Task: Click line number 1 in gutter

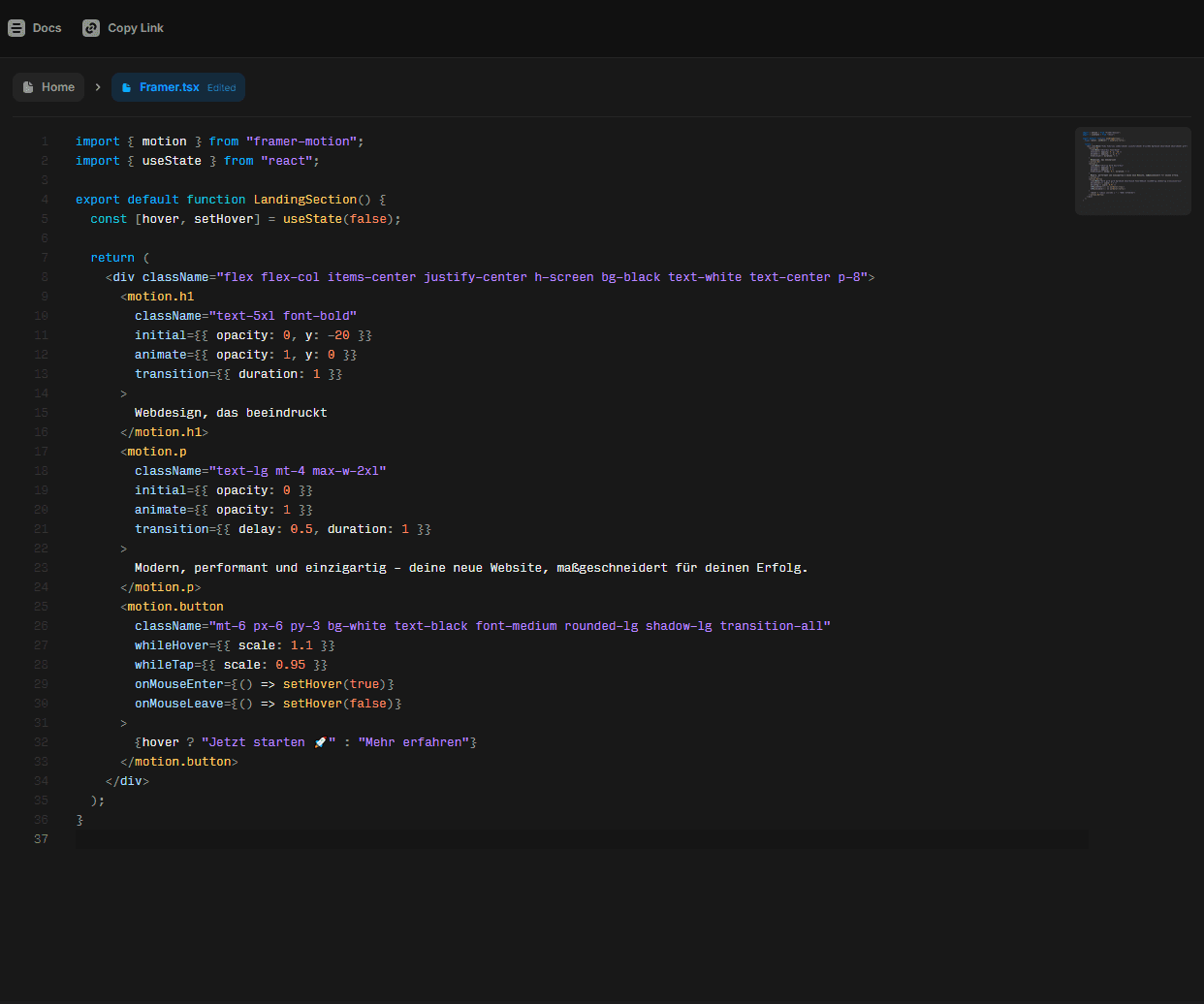Action: [45, 141]
